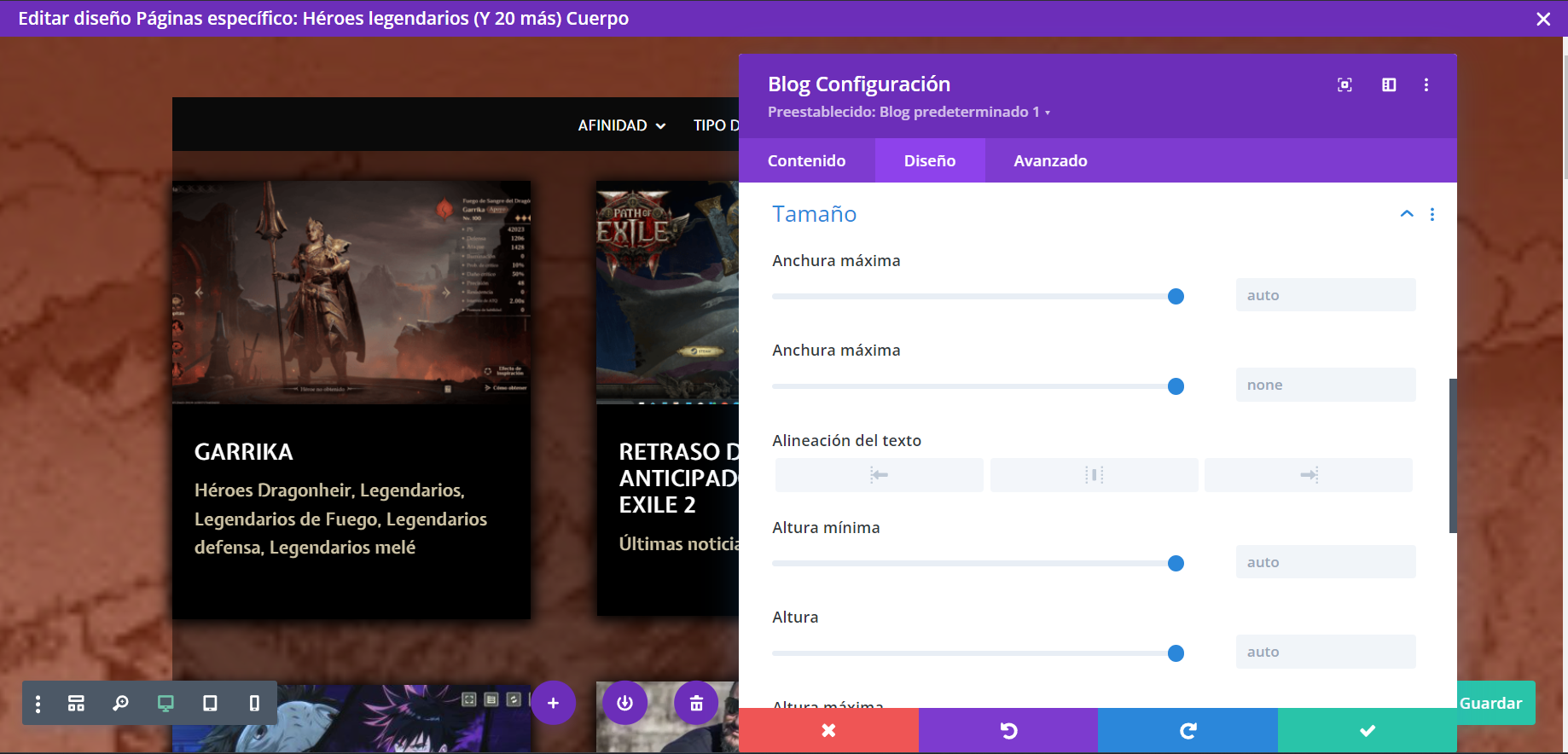
Task: Focus the Altura mínima auto field
Action: [1326, 562]
